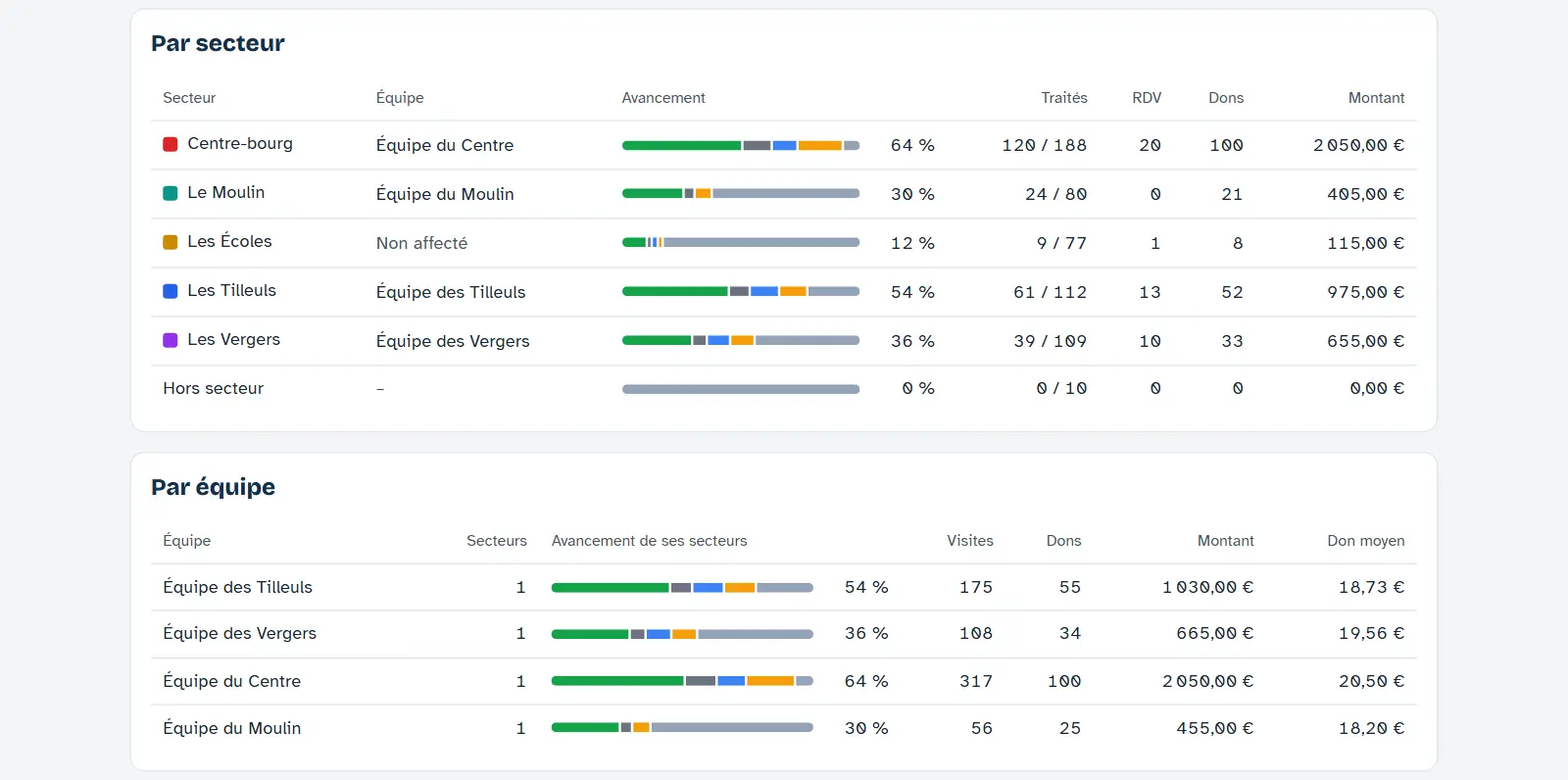Select the Les Écoles sector name
This screenshot has height=780, width=1568.
[x=229, y=241]
